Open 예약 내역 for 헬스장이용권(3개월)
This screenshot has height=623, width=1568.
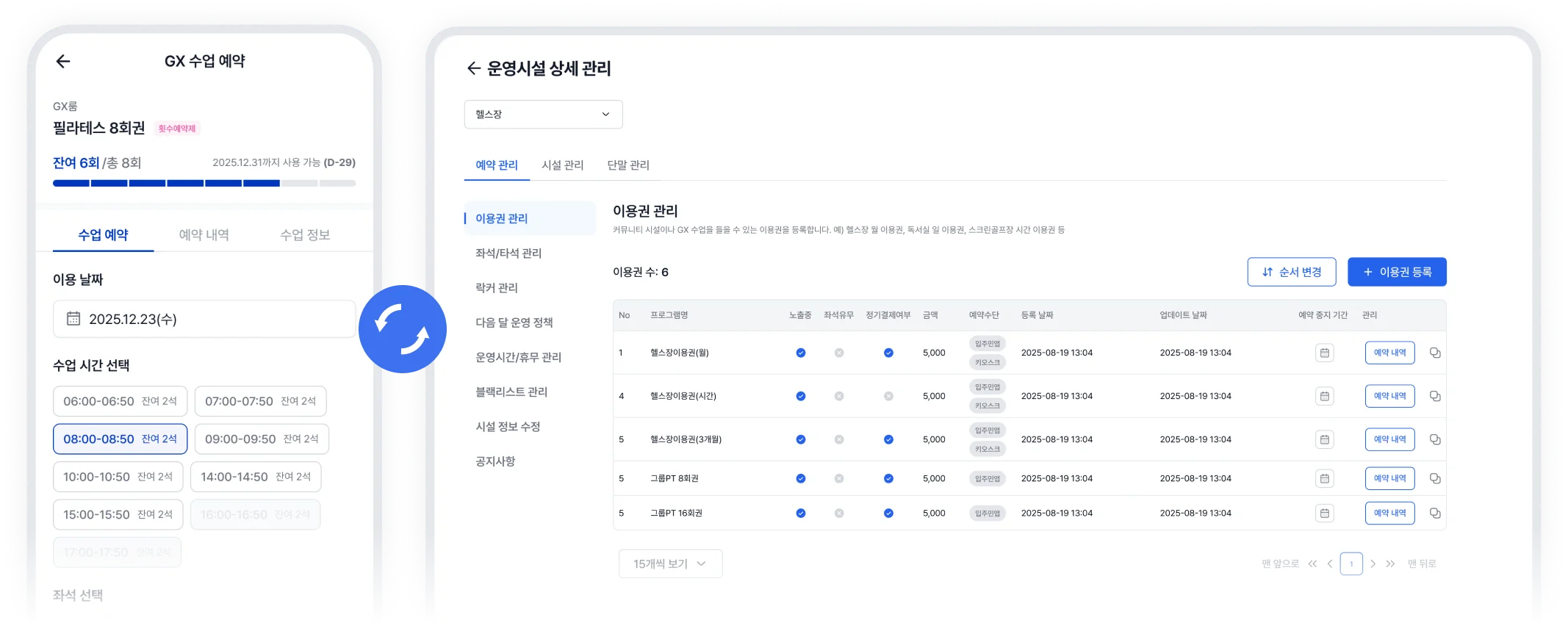point(1389,439)
